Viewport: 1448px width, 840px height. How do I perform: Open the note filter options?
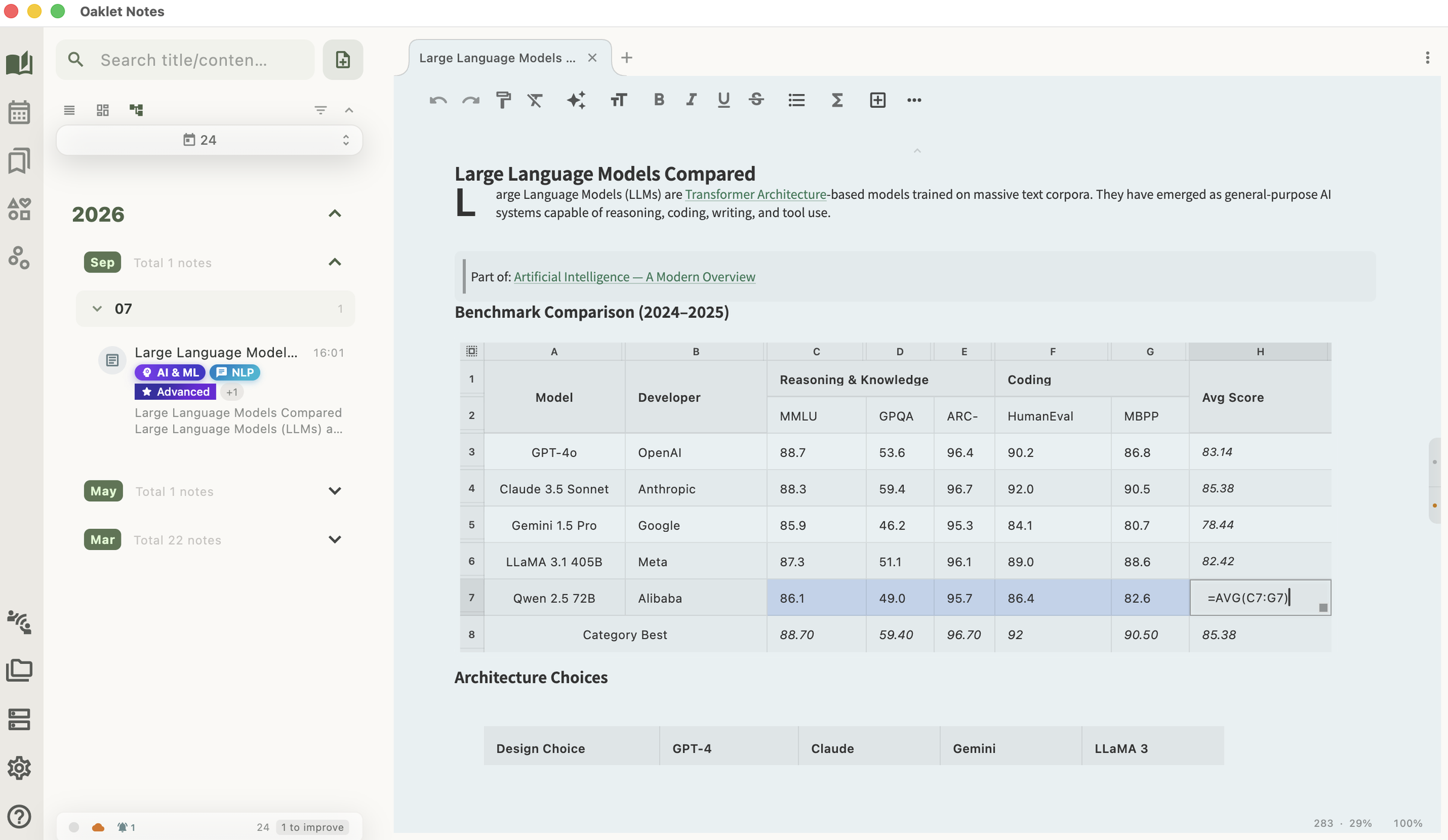[x=320, y=110]
